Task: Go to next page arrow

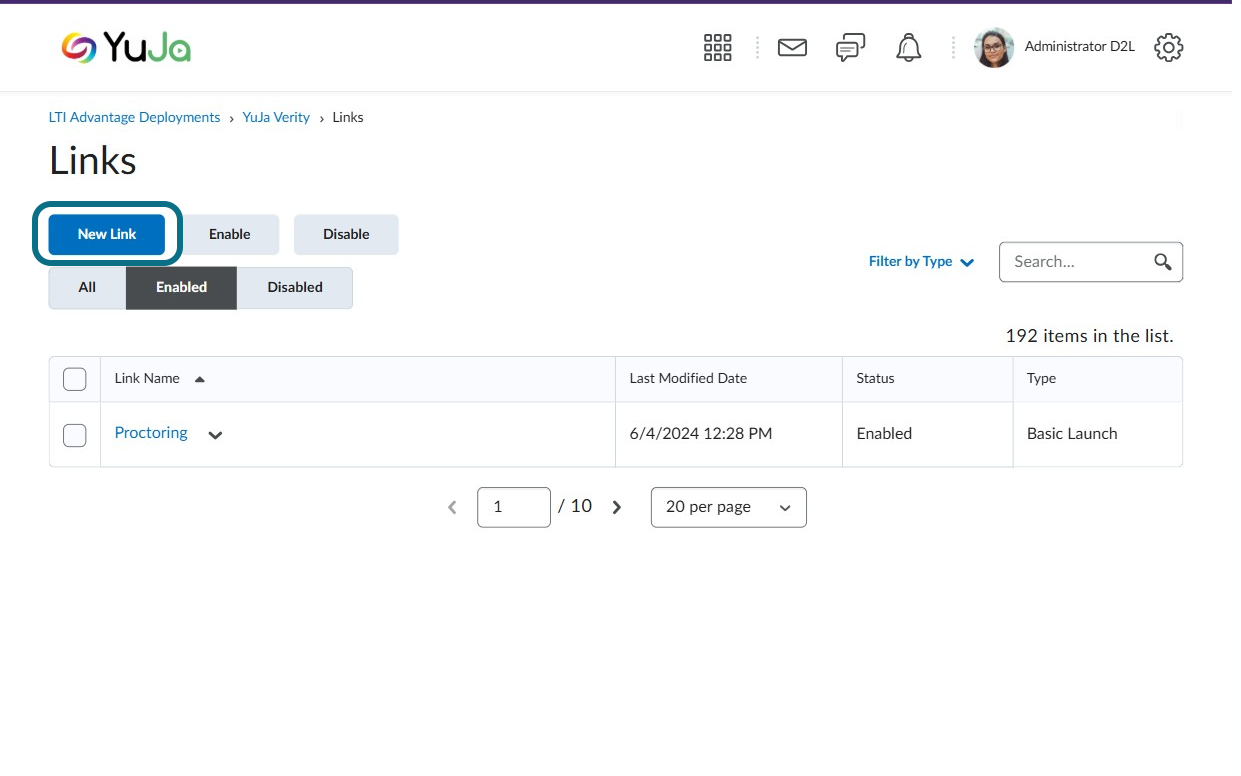Action: (617, 507)
